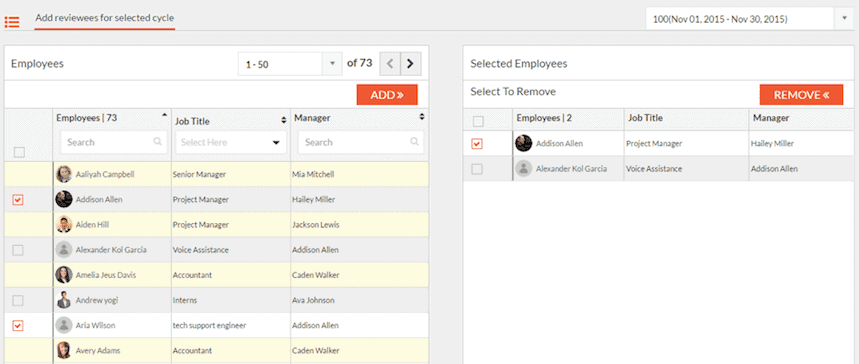The height and width of the screenshot is (364, 859).
Task: Click the ADD button
Action: tap(387, 95)
